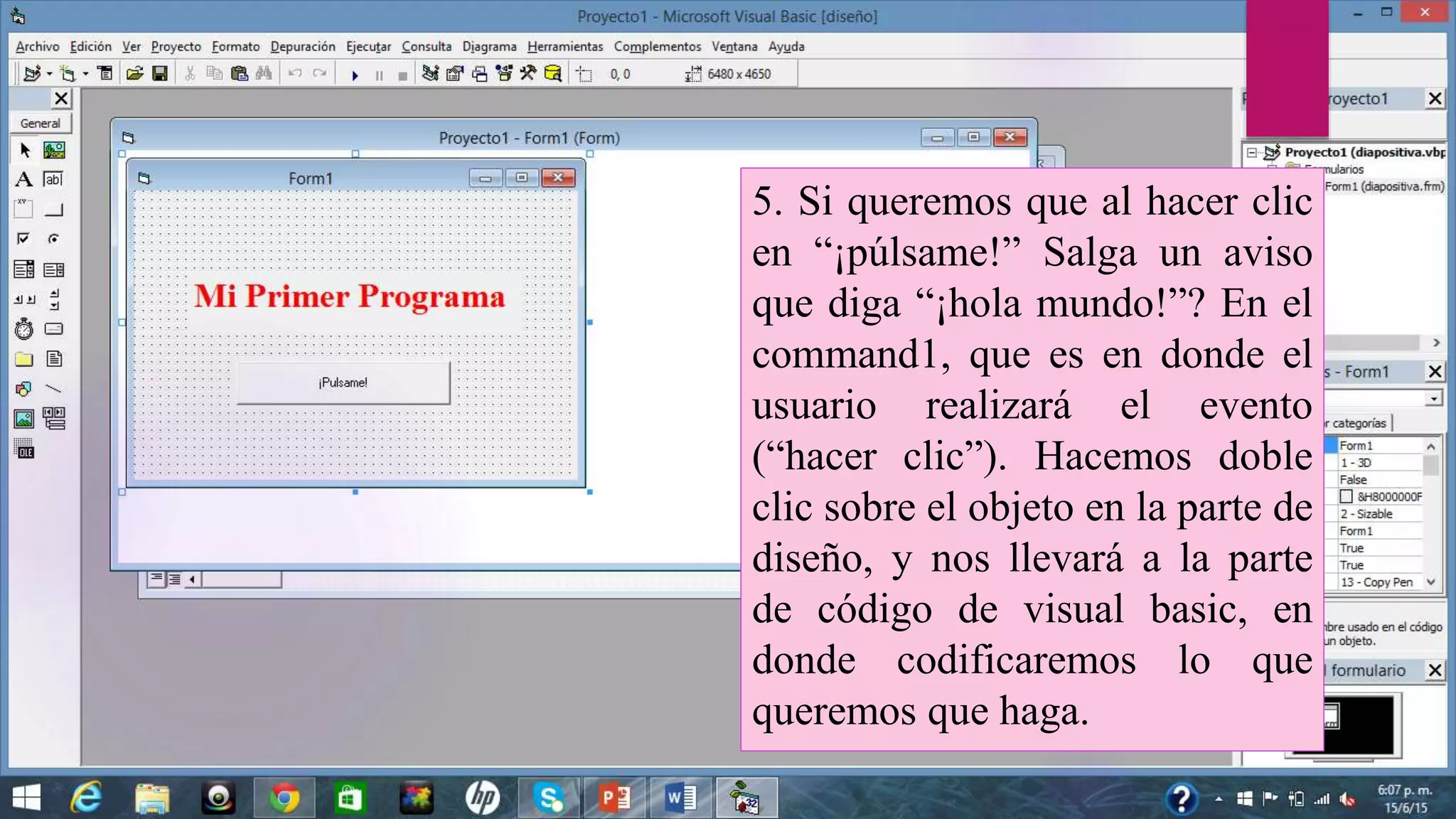Open Google Chrome from taskbar
Image resolution: width=1456 pixels, height=819 pixels.
pos(284,798)
